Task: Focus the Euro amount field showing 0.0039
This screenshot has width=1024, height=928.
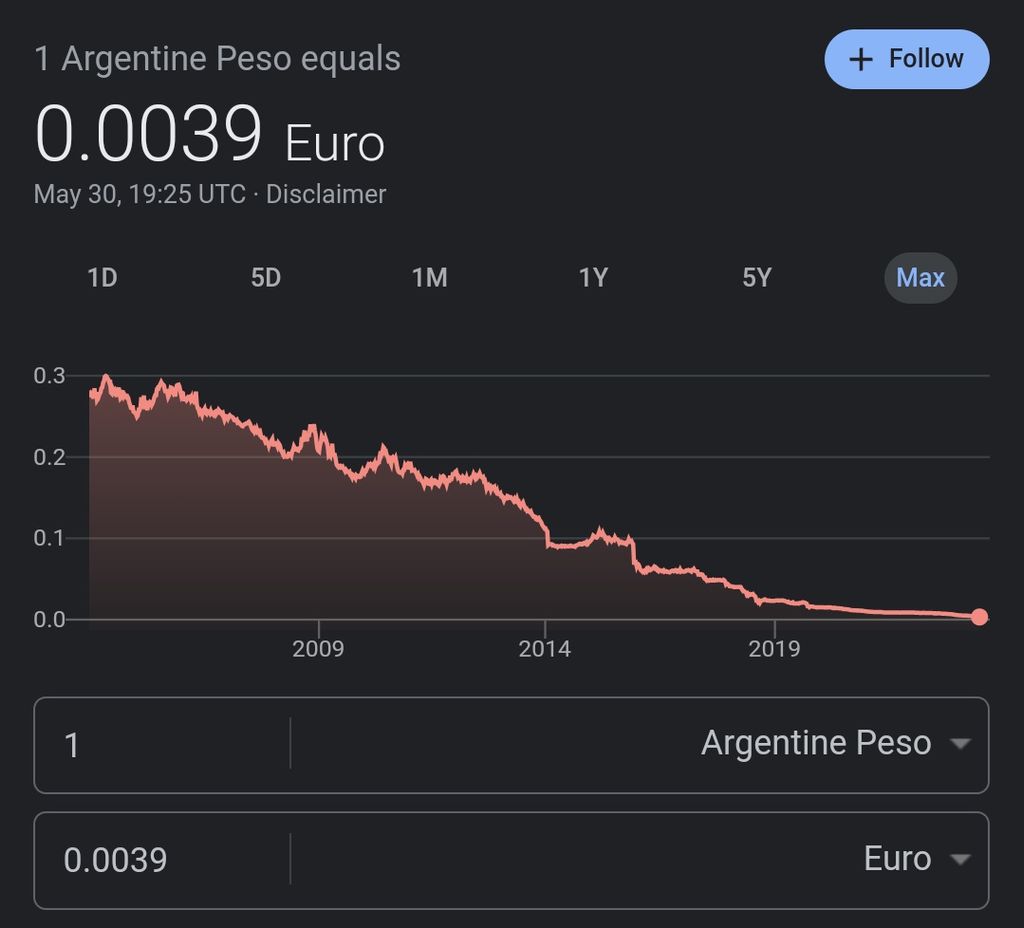Action: coord(160,860)
